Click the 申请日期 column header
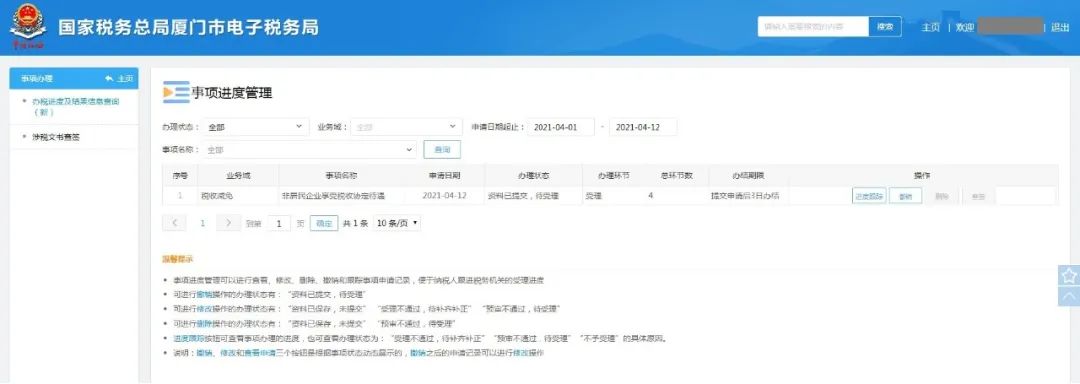Viewport: 1080px width, 384px height. pyautogui.click(x=444, y=175)
